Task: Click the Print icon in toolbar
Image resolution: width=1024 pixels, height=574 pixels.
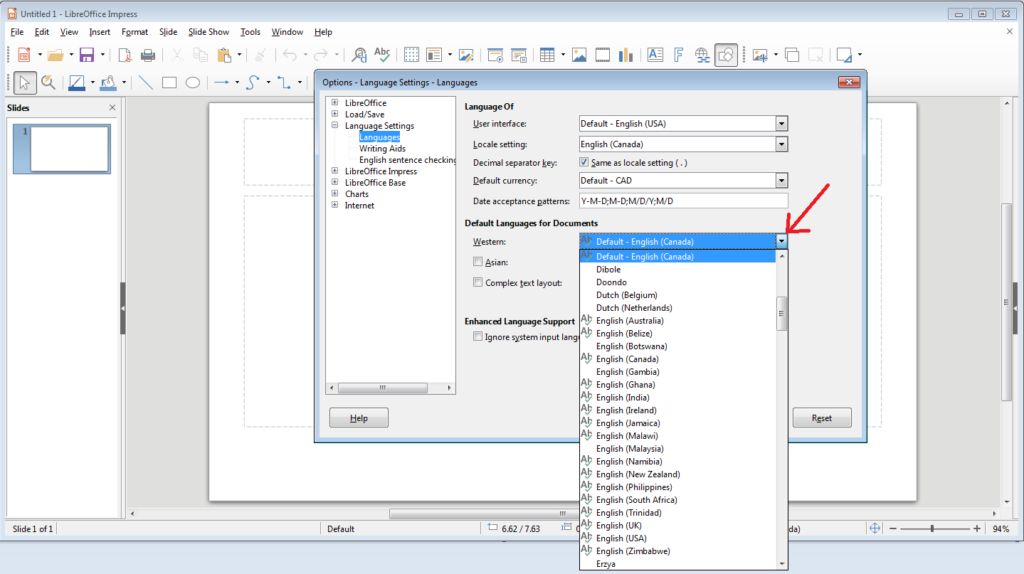Action: pyautogui.click(x=148, y=55)
